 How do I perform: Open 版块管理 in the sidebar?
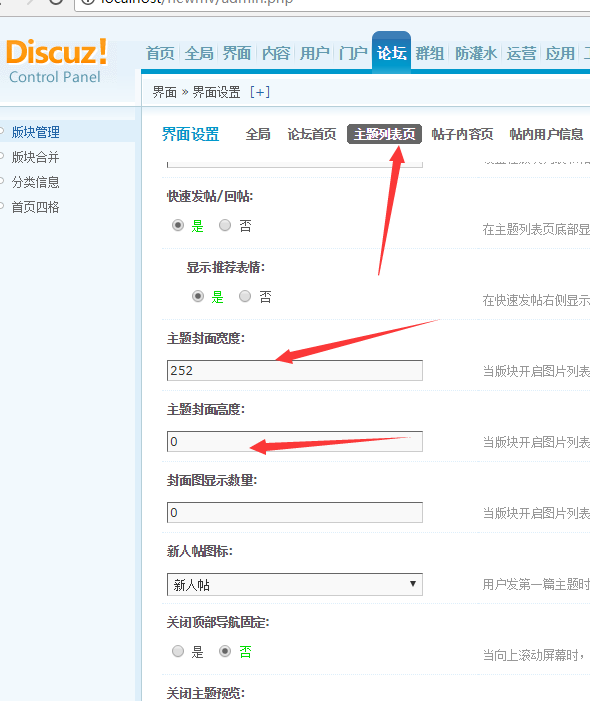click(x=35, y=132)
